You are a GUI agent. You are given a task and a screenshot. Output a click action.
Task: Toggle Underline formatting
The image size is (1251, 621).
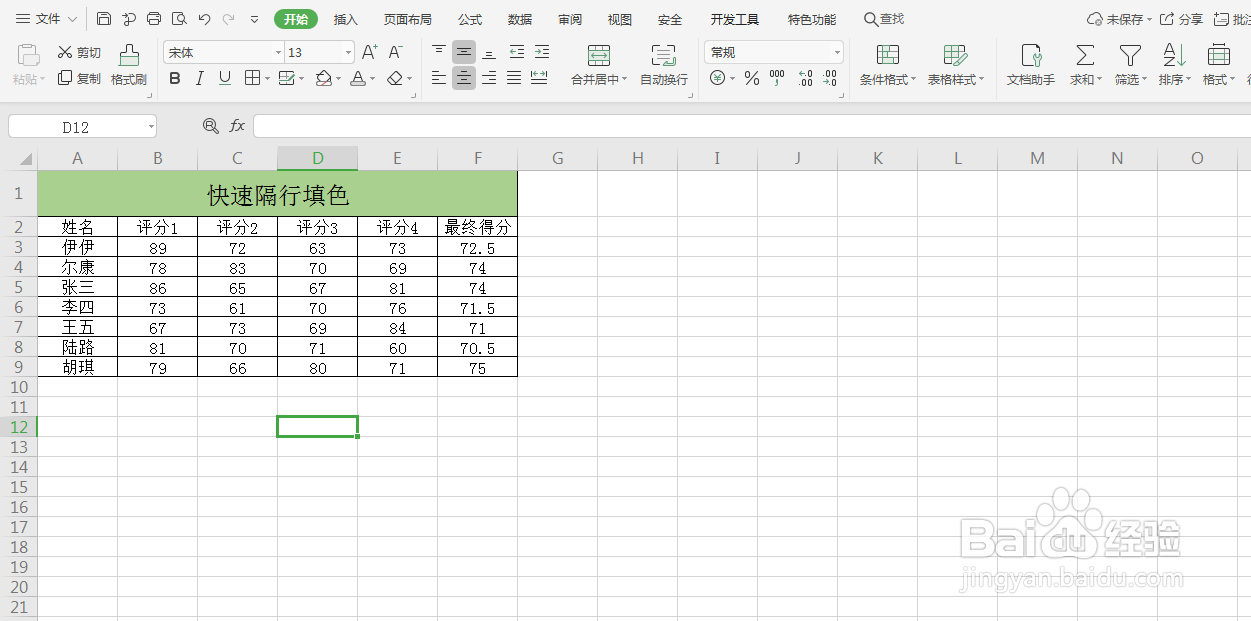(x=225, y=78)
